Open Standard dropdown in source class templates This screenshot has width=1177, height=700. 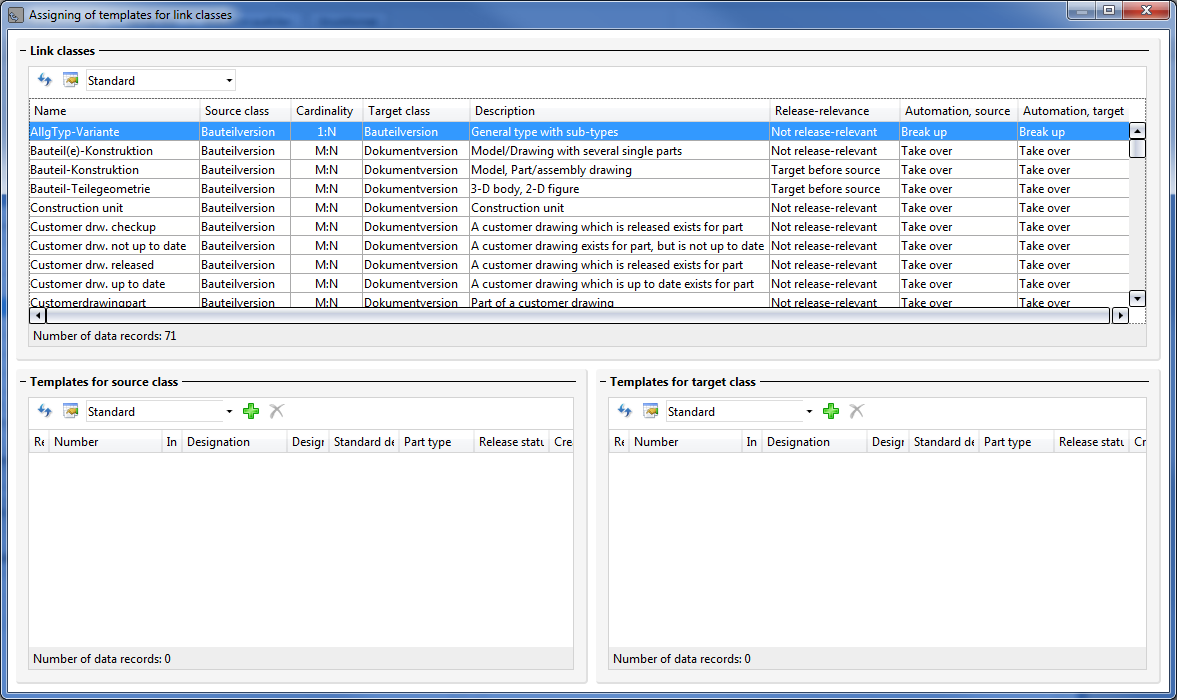coord(229,412)
